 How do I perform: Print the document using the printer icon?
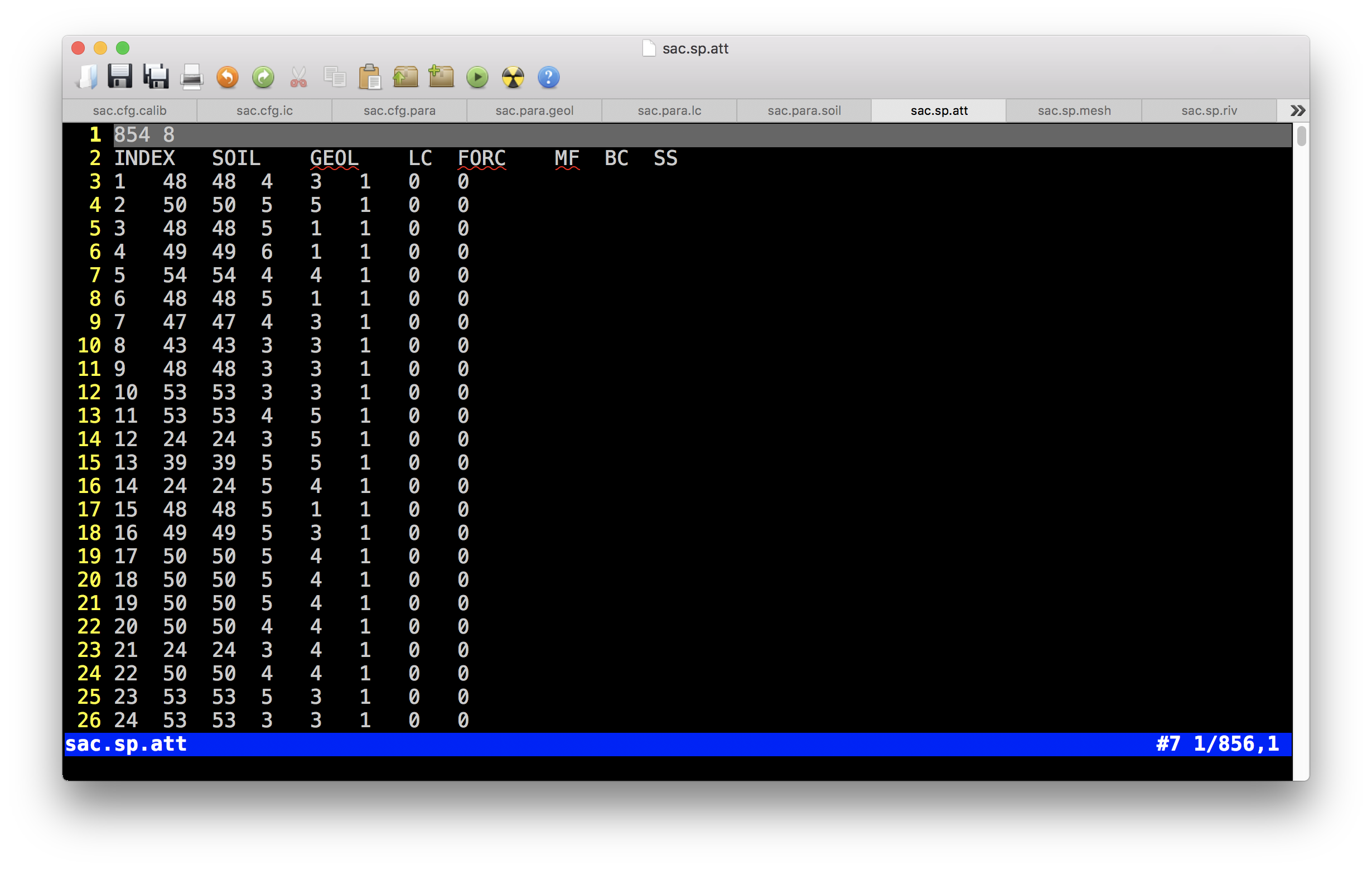point(191,77)
